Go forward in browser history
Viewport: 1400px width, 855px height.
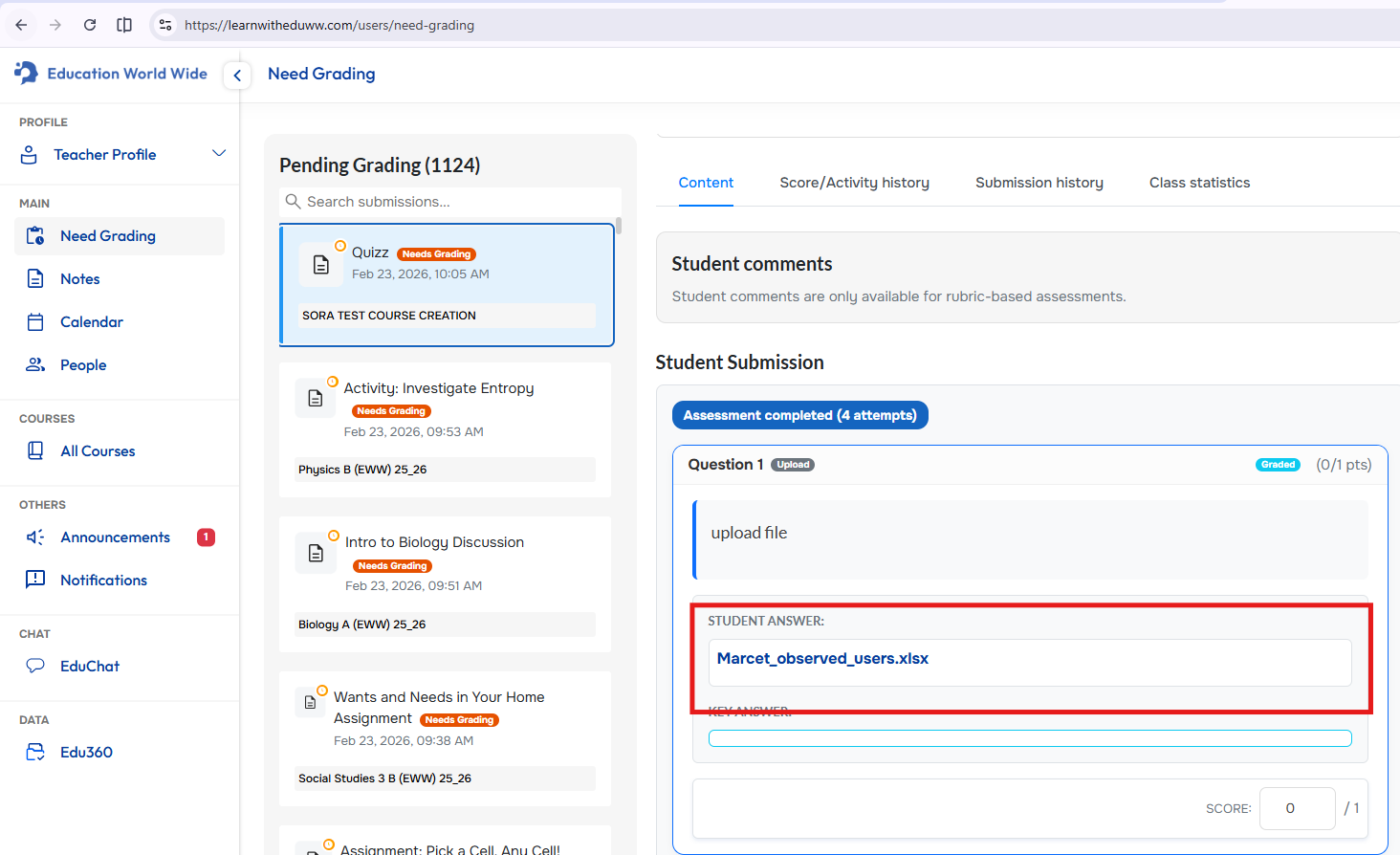click(x=55, y=25)
